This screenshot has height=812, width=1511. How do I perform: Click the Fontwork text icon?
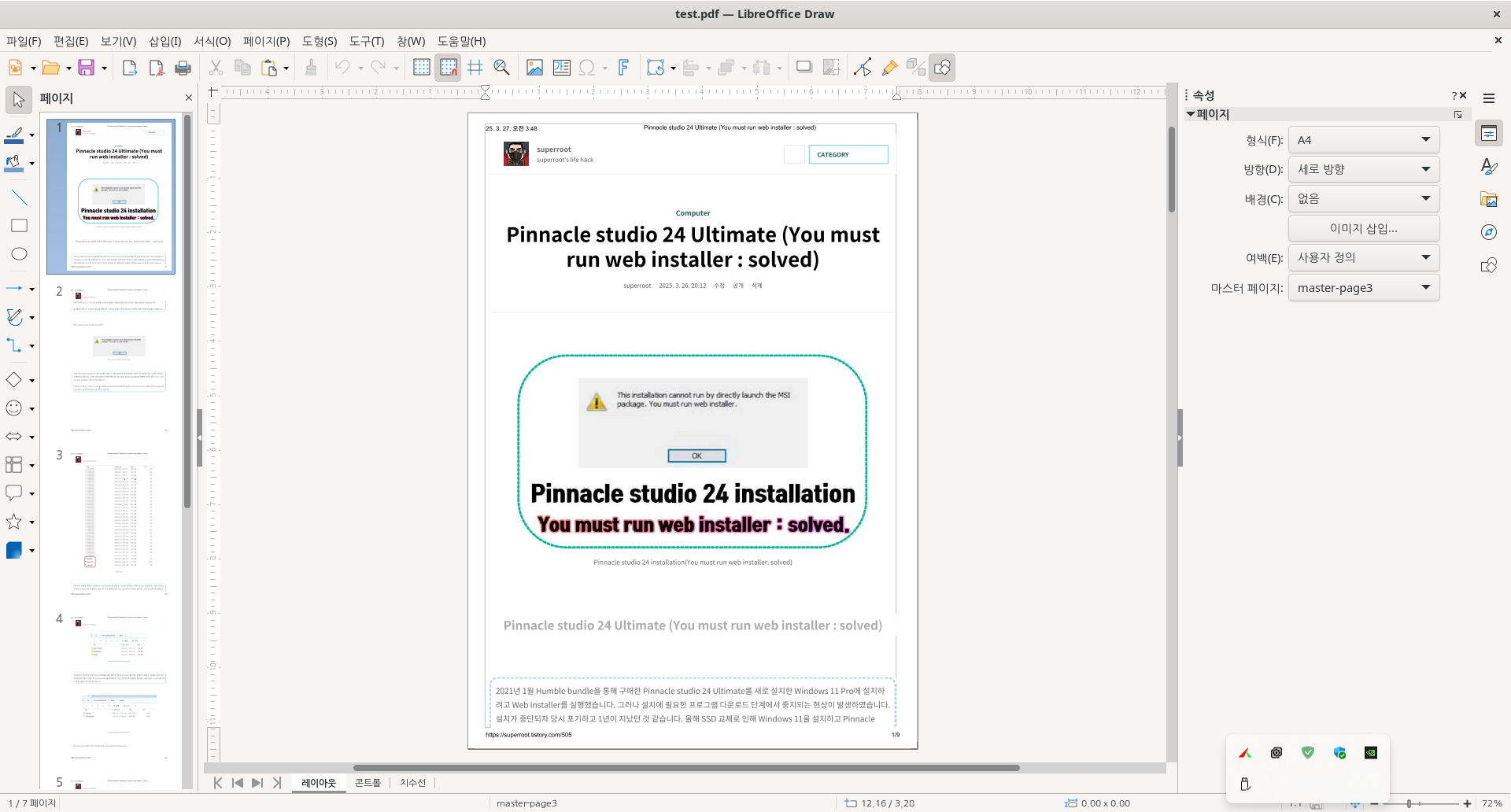623,68
